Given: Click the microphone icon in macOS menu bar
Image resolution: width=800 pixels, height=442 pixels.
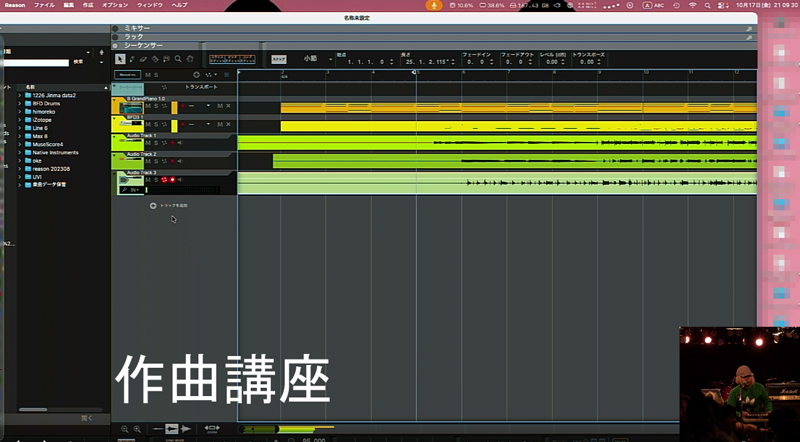Looking at the screenshot, I should pyautogui.click(x=434, y=5).
